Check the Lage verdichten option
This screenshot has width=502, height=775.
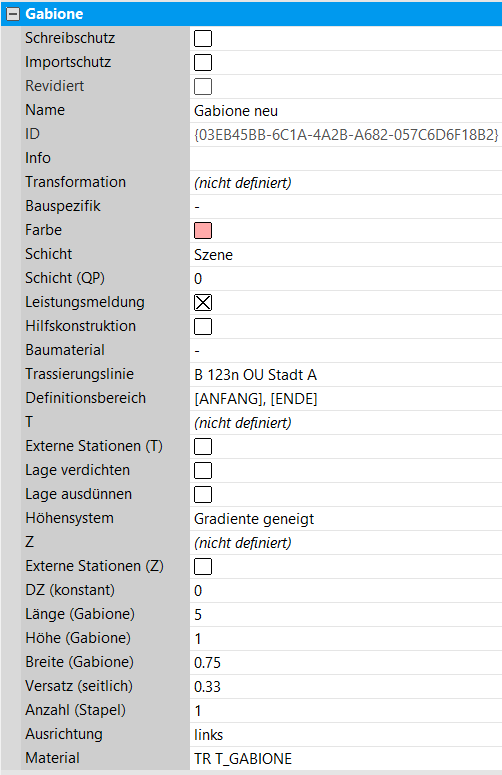coord(203,471)
